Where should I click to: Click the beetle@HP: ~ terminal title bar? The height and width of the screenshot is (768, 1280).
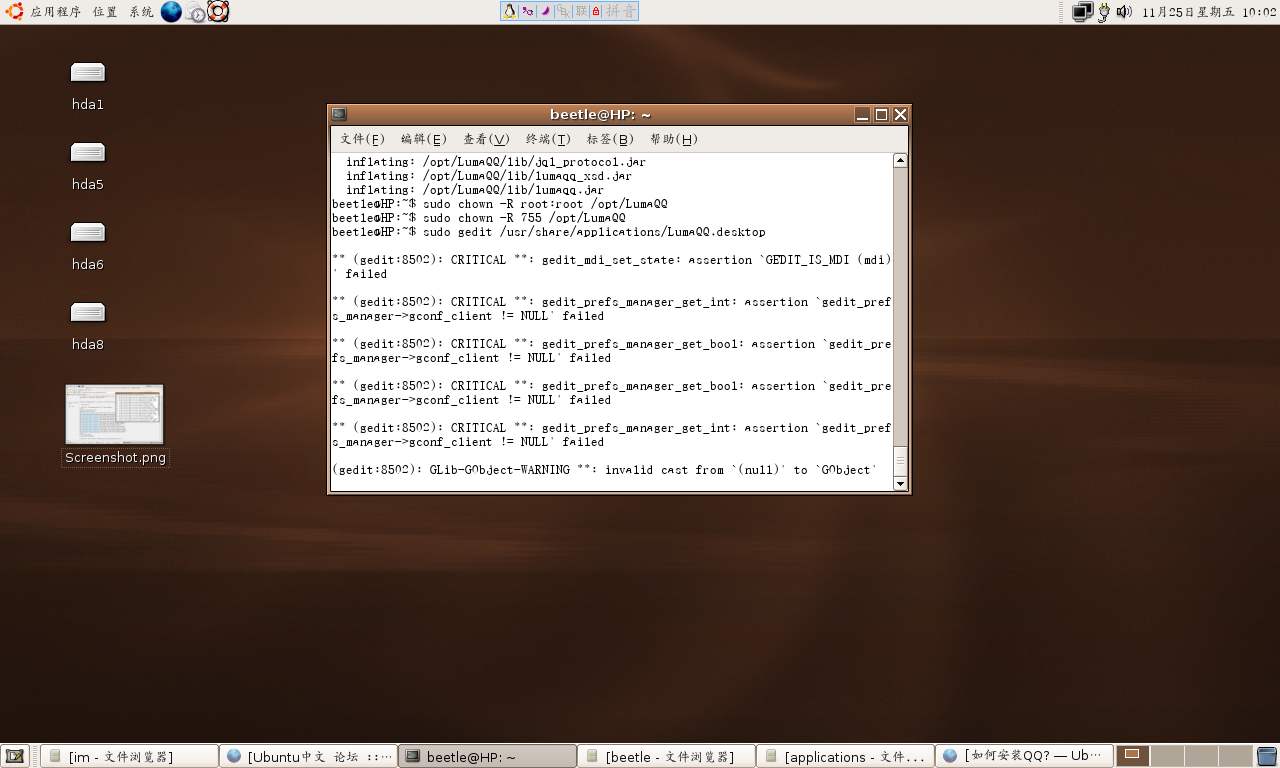pyautogui.click(x=600, y=114)
